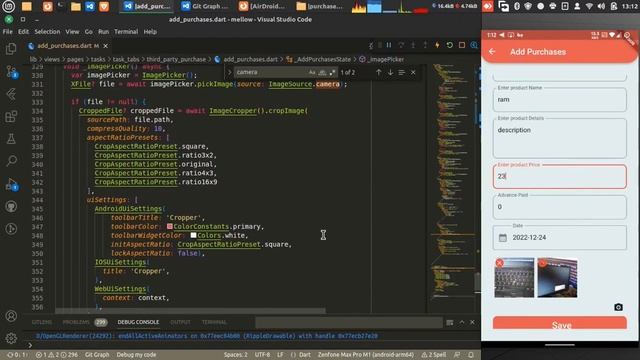Click 'Debug my code' in the status bar
The width and height of the screenshot is (640, 360).
coord(136,355)
